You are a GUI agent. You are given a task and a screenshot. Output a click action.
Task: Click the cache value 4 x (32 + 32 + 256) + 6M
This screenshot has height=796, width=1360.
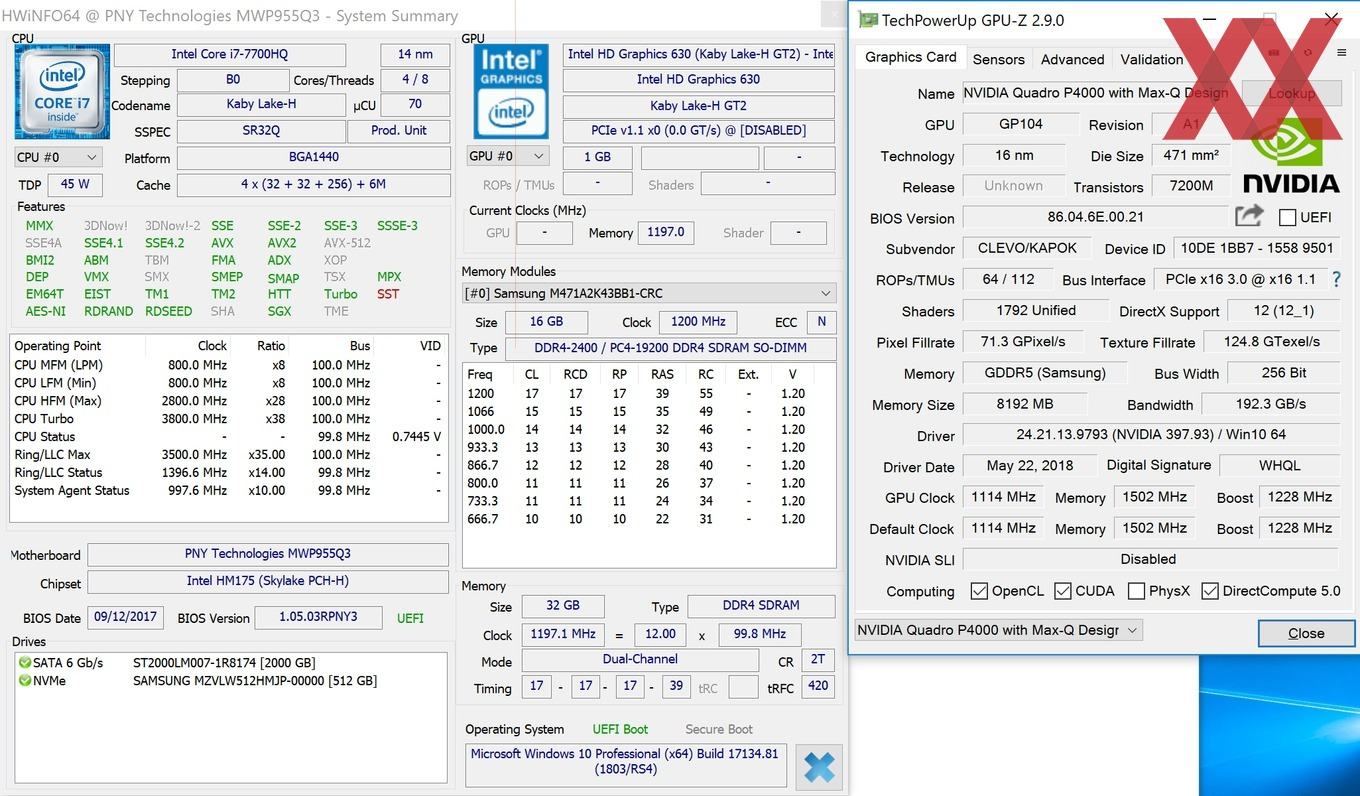(313, 184)
